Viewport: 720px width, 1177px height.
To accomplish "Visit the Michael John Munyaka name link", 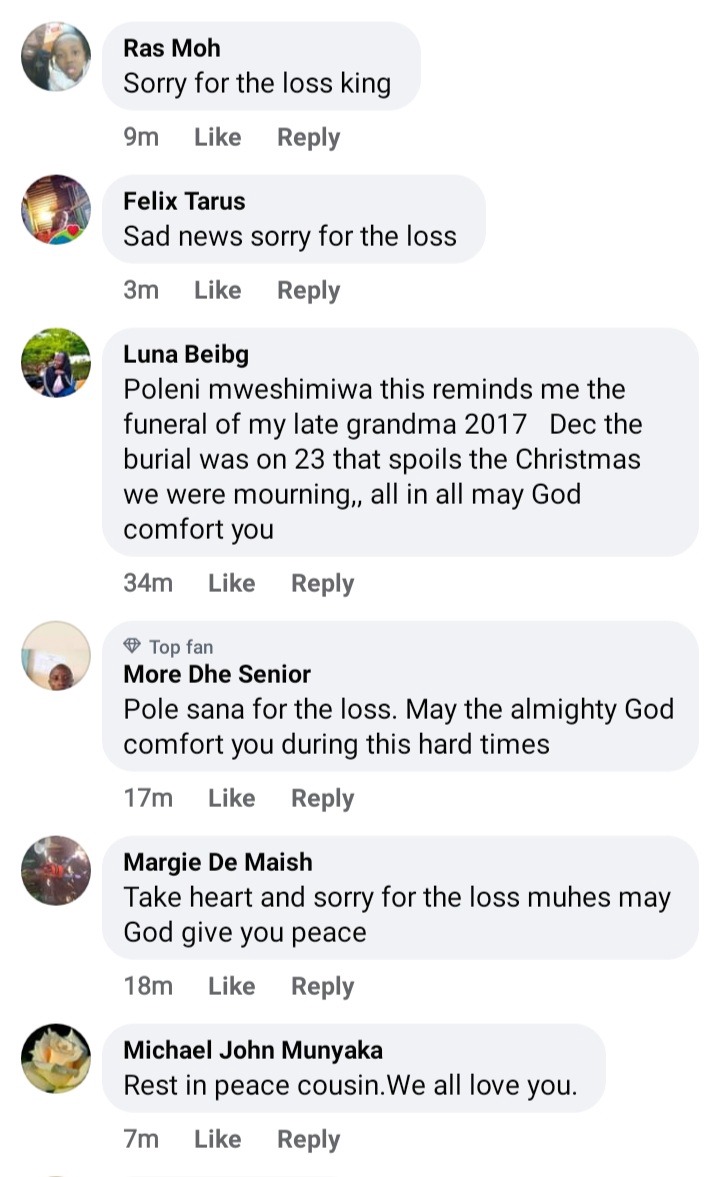I will point(253,1050).
